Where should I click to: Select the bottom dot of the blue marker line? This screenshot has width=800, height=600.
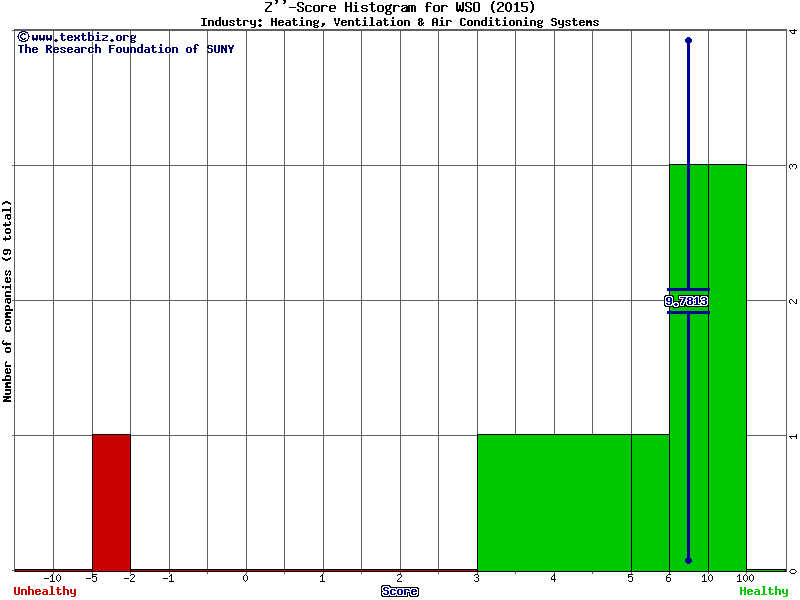coord(688,560)
